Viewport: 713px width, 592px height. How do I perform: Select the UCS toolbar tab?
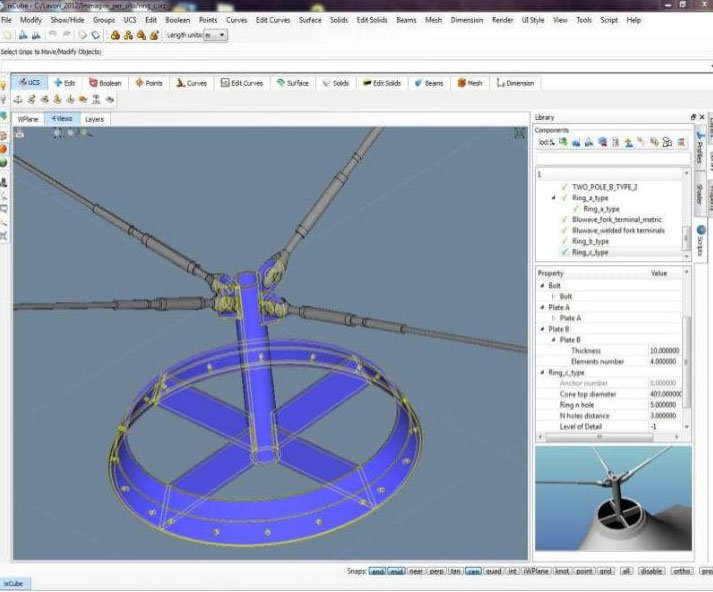click(x=32, y=83)
